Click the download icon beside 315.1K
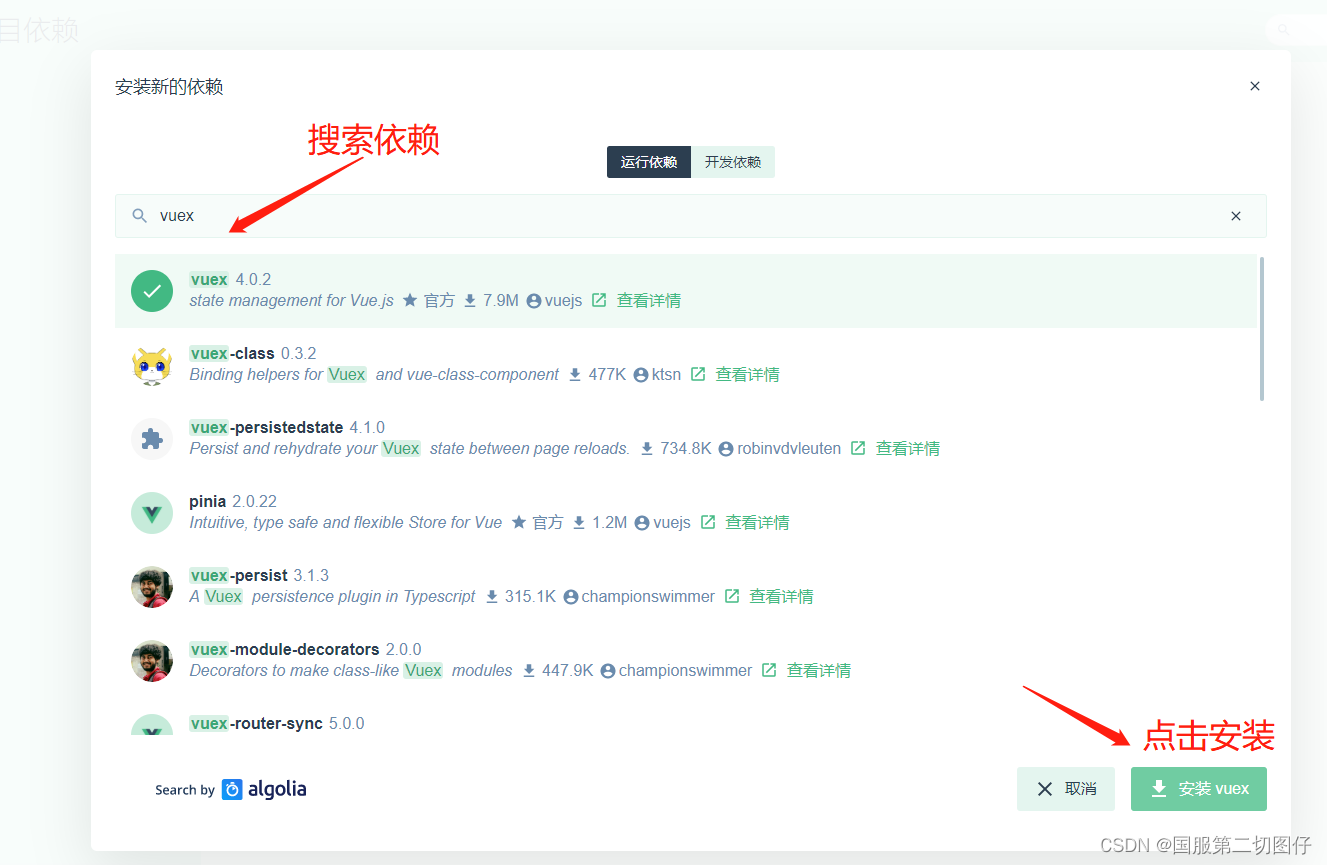This screenshot has height=865, width=1327. pyautogui.click(x=492, y=596)
